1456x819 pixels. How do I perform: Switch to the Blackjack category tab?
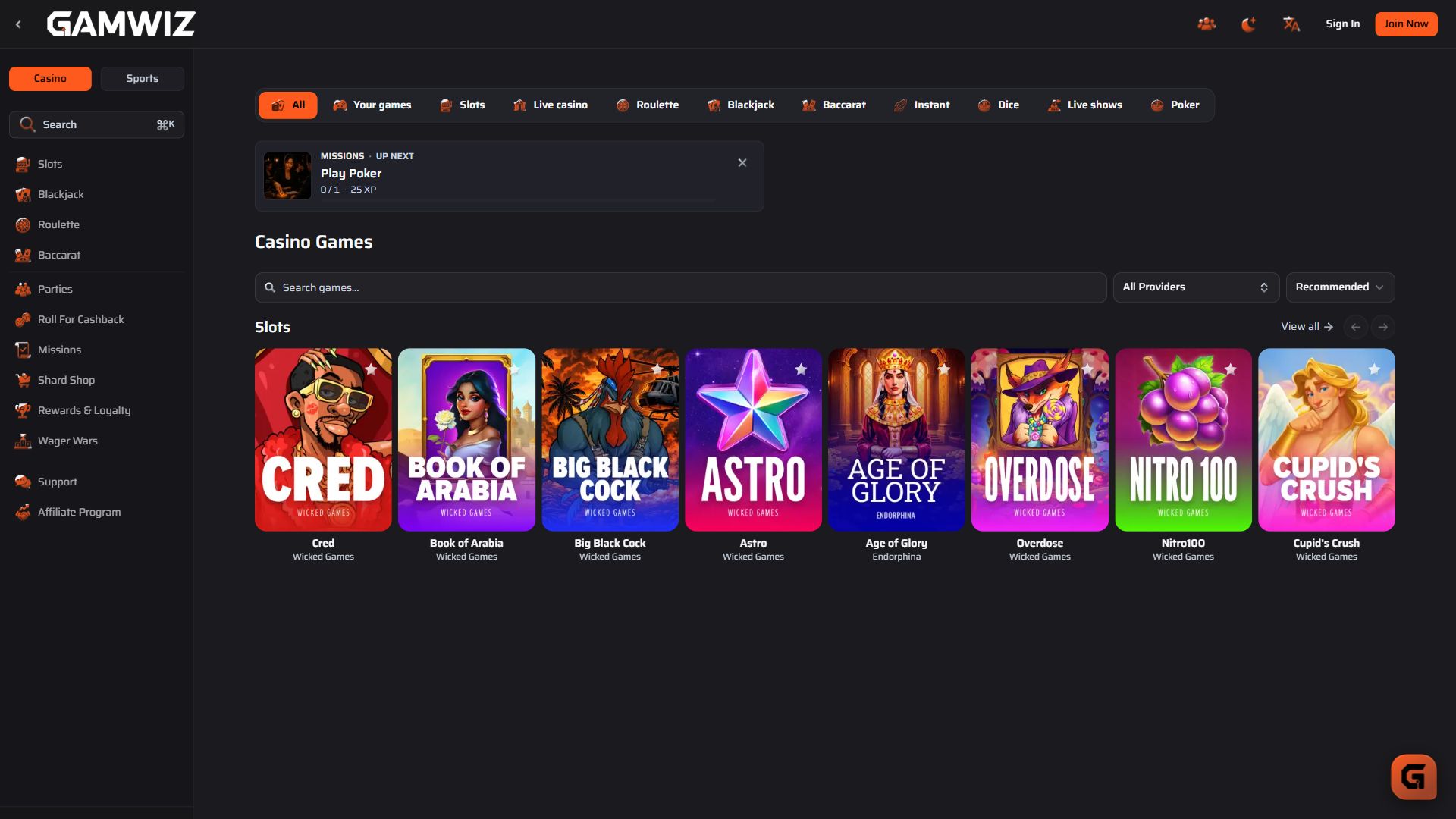[x=741, y=105]
